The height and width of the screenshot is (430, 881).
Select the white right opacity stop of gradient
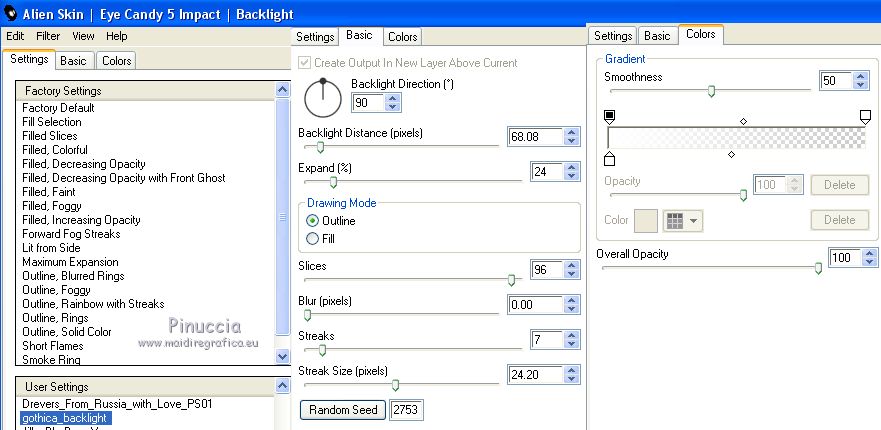coord(865,117)
